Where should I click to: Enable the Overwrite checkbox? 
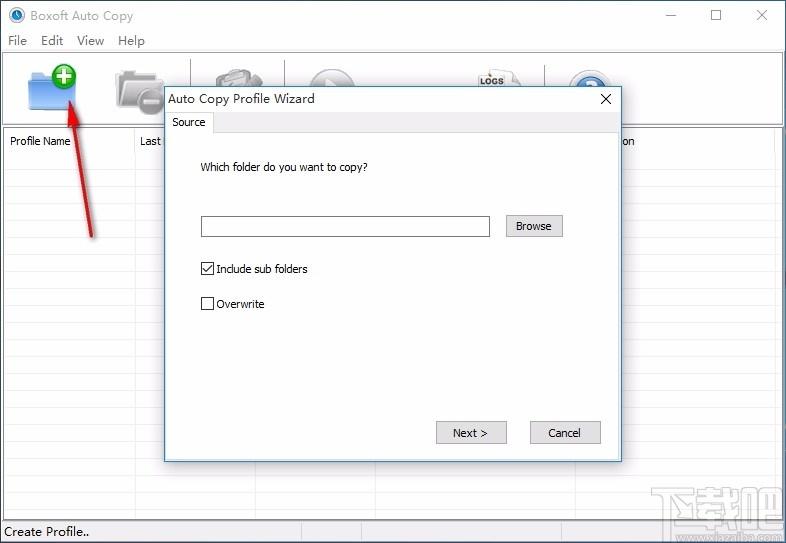pos(207,304)
